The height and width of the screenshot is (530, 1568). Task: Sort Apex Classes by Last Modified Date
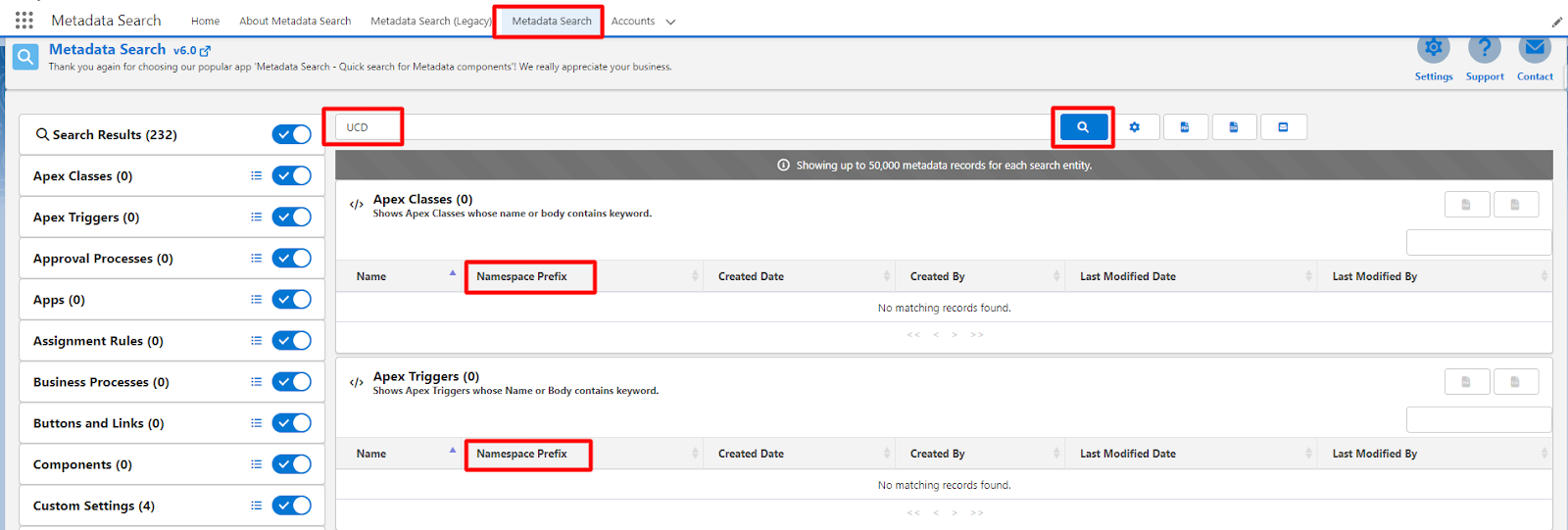1191,276
